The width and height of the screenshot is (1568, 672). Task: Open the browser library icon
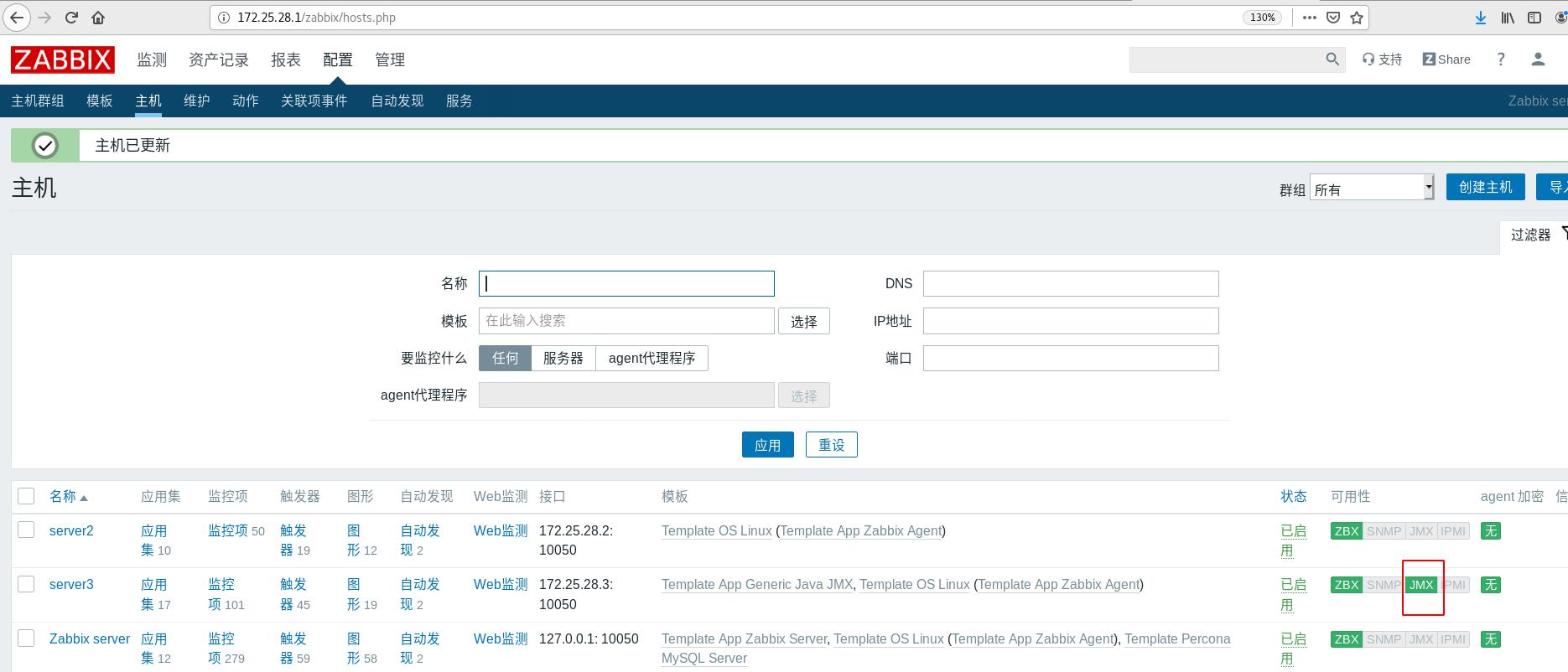click(1508, 18)
